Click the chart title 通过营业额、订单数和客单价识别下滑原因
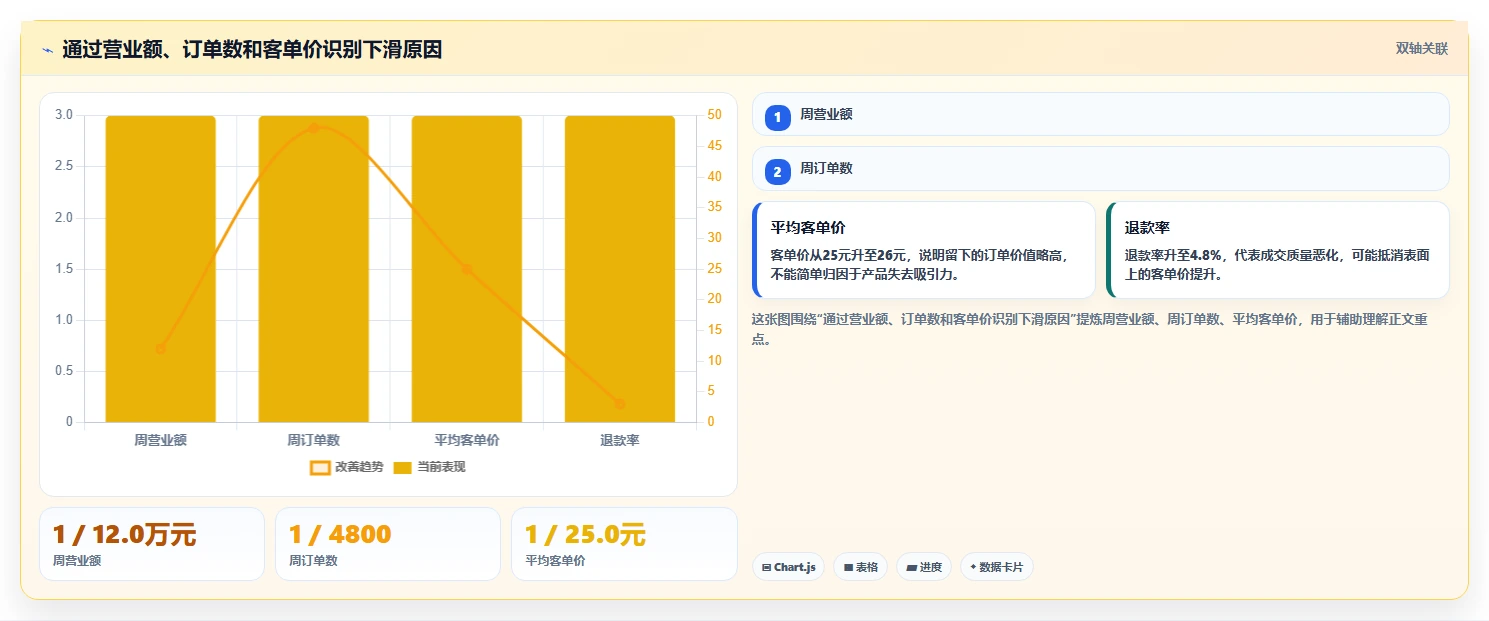 (x=252, y=49)
